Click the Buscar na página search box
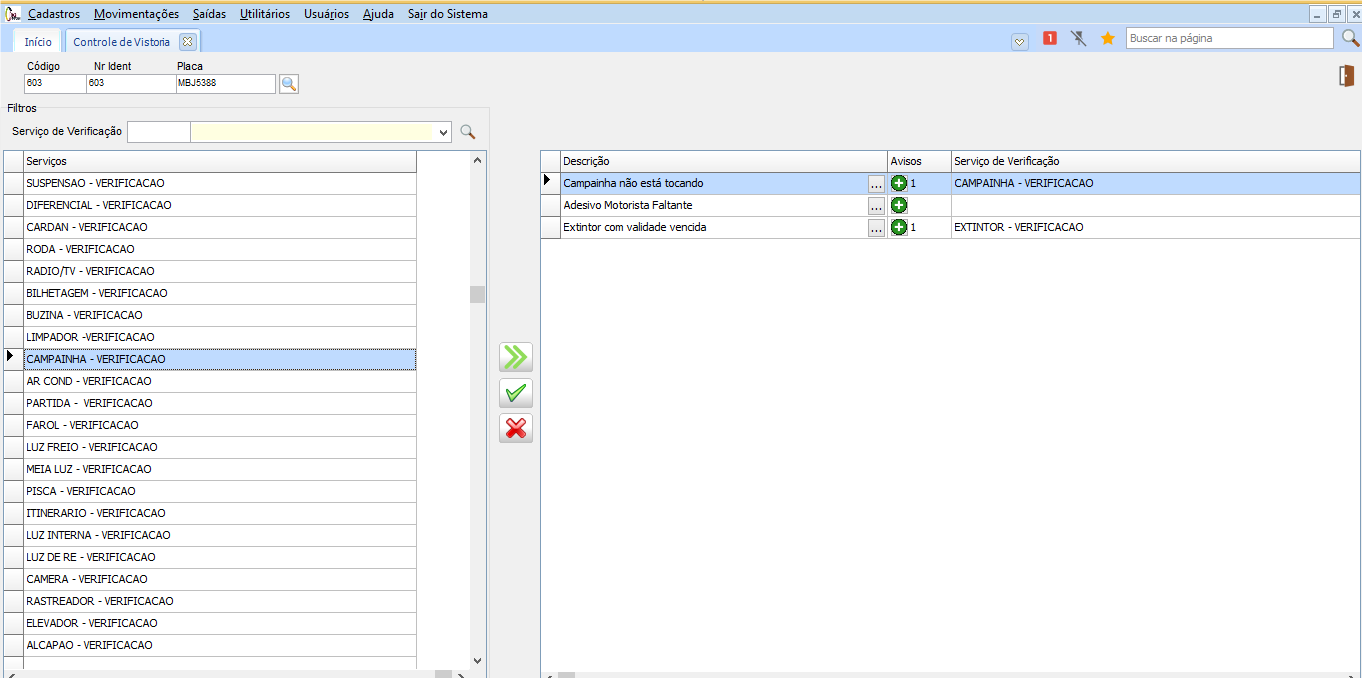The image size is (1362, 678). pyautogui.click(x=1229, y=38)
